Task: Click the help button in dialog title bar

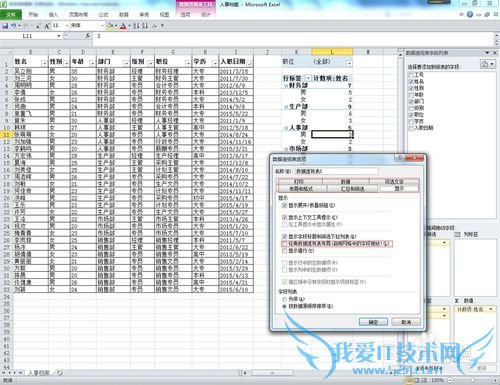Action: (399, 158)
